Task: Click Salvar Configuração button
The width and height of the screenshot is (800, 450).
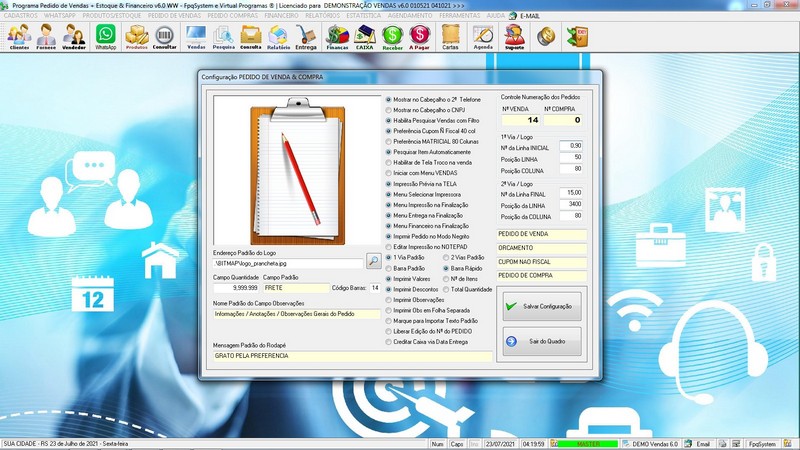Action: pyautogui.click(x=541, y=306)
